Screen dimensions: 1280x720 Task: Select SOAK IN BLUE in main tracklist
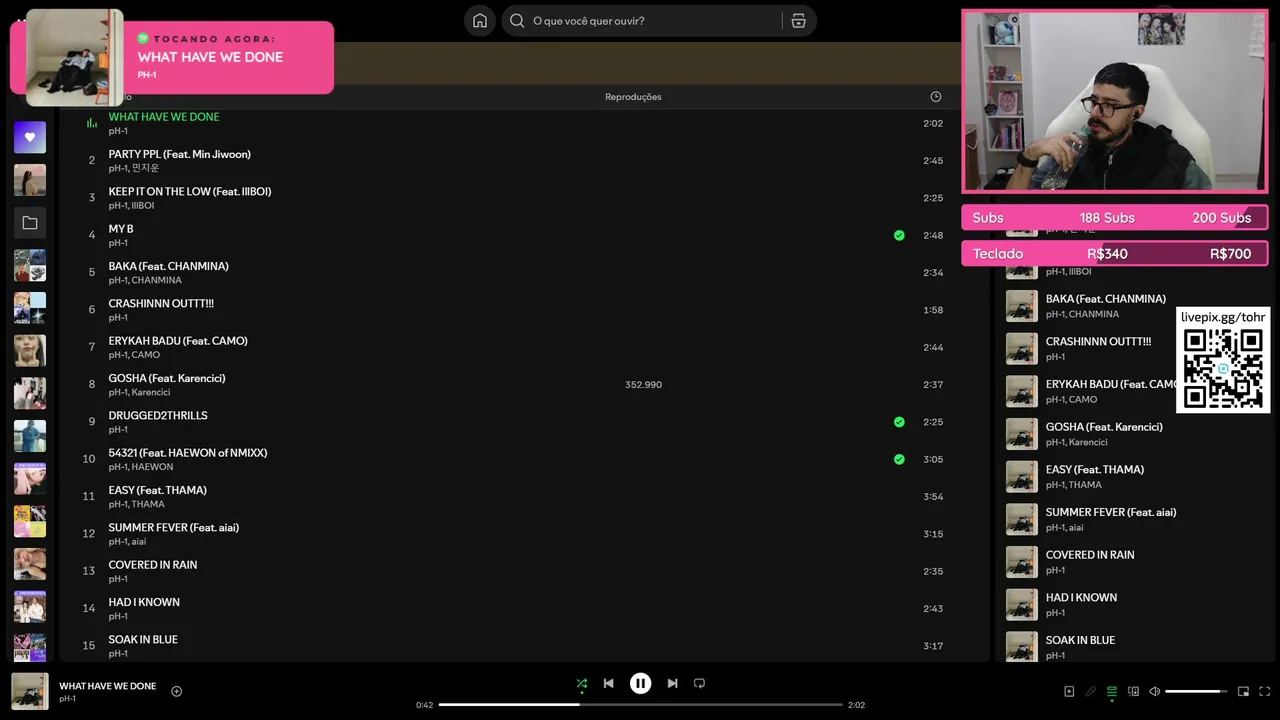pos(143,639)
